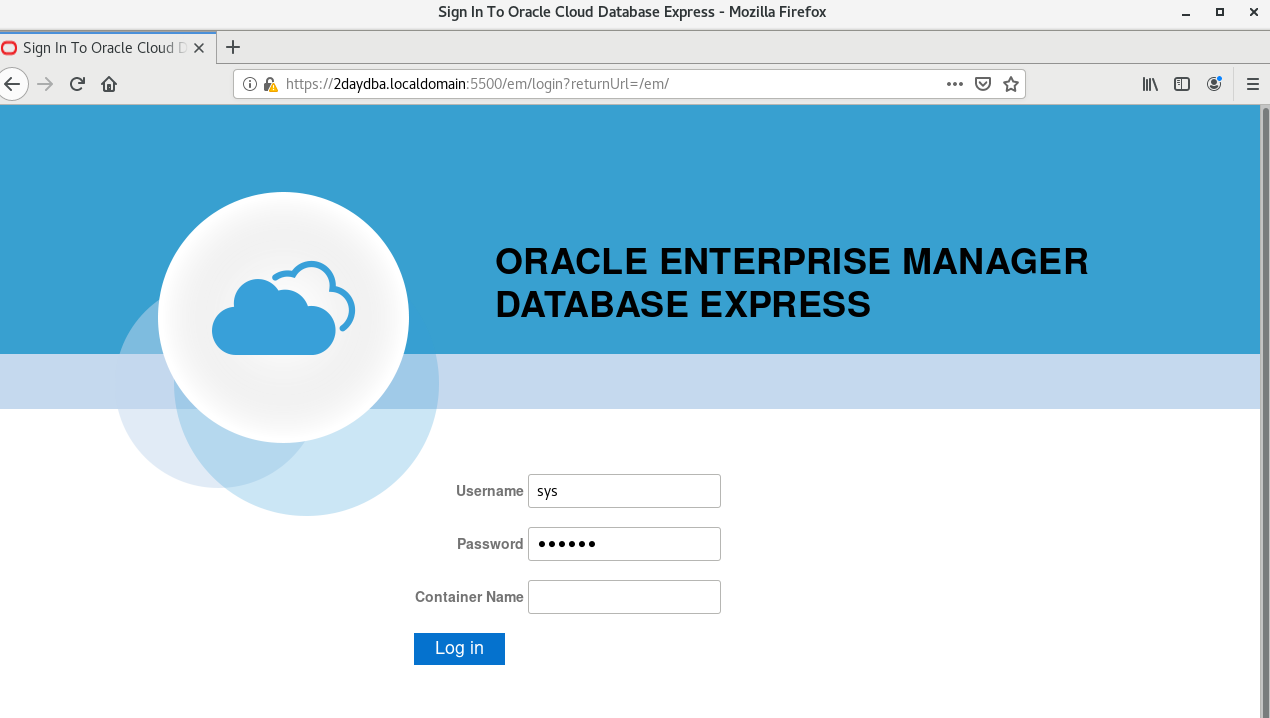The width and height of the screenshot is (1270, 718).
Task: Open Firefox account avatar icon
Action: [1214, 84]
